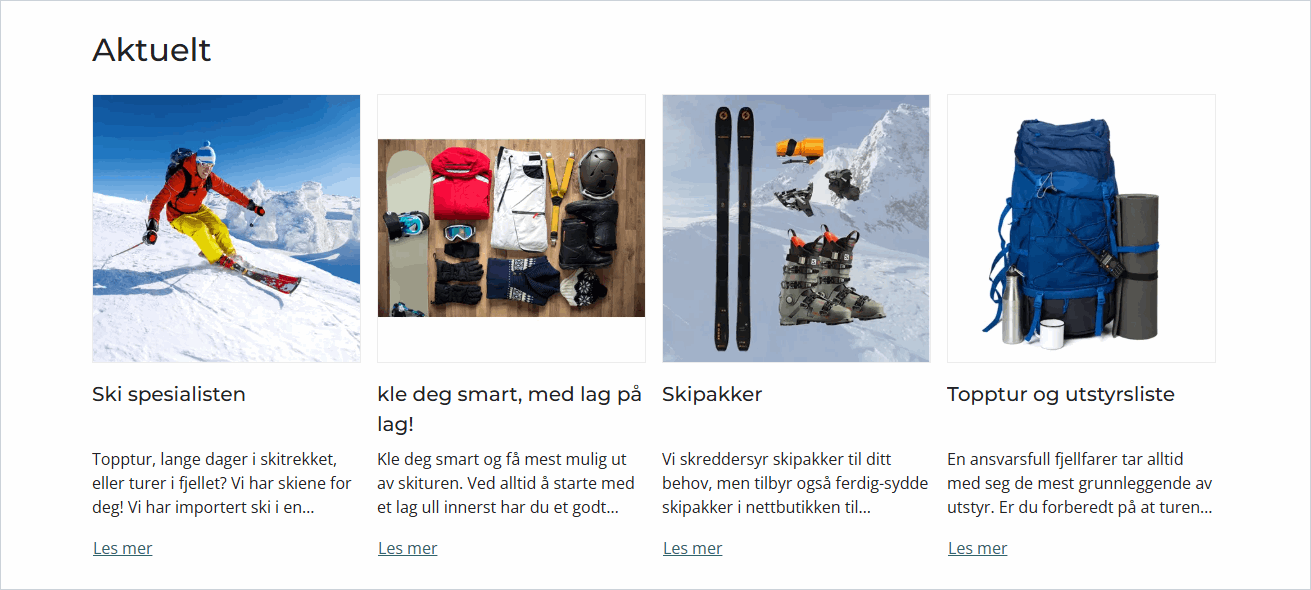The height and width of the screenshot is (590, 1311).
Task: Click 'Les mer' under Skipakker
Action: (x=692, y=548)
